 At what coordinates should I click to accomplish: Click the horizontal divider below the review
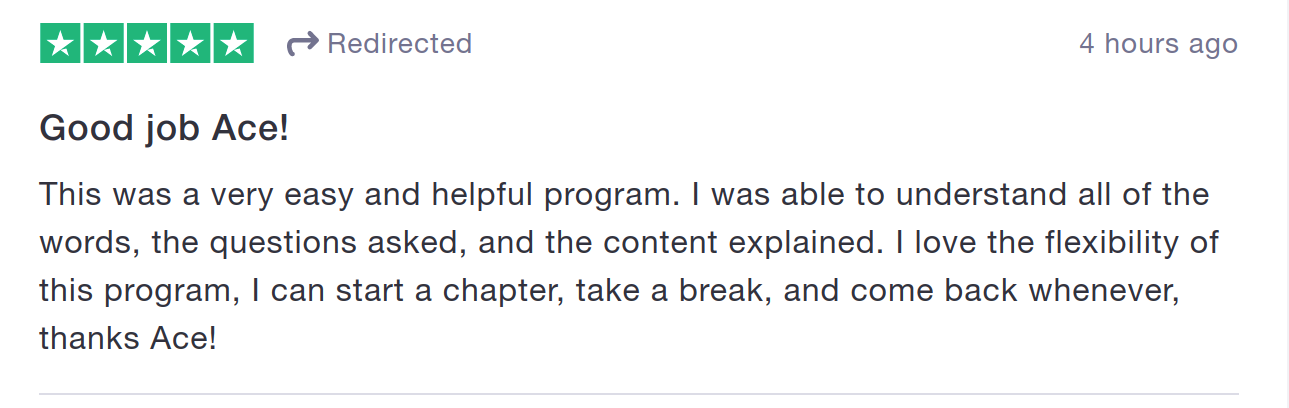click(638, 394)
